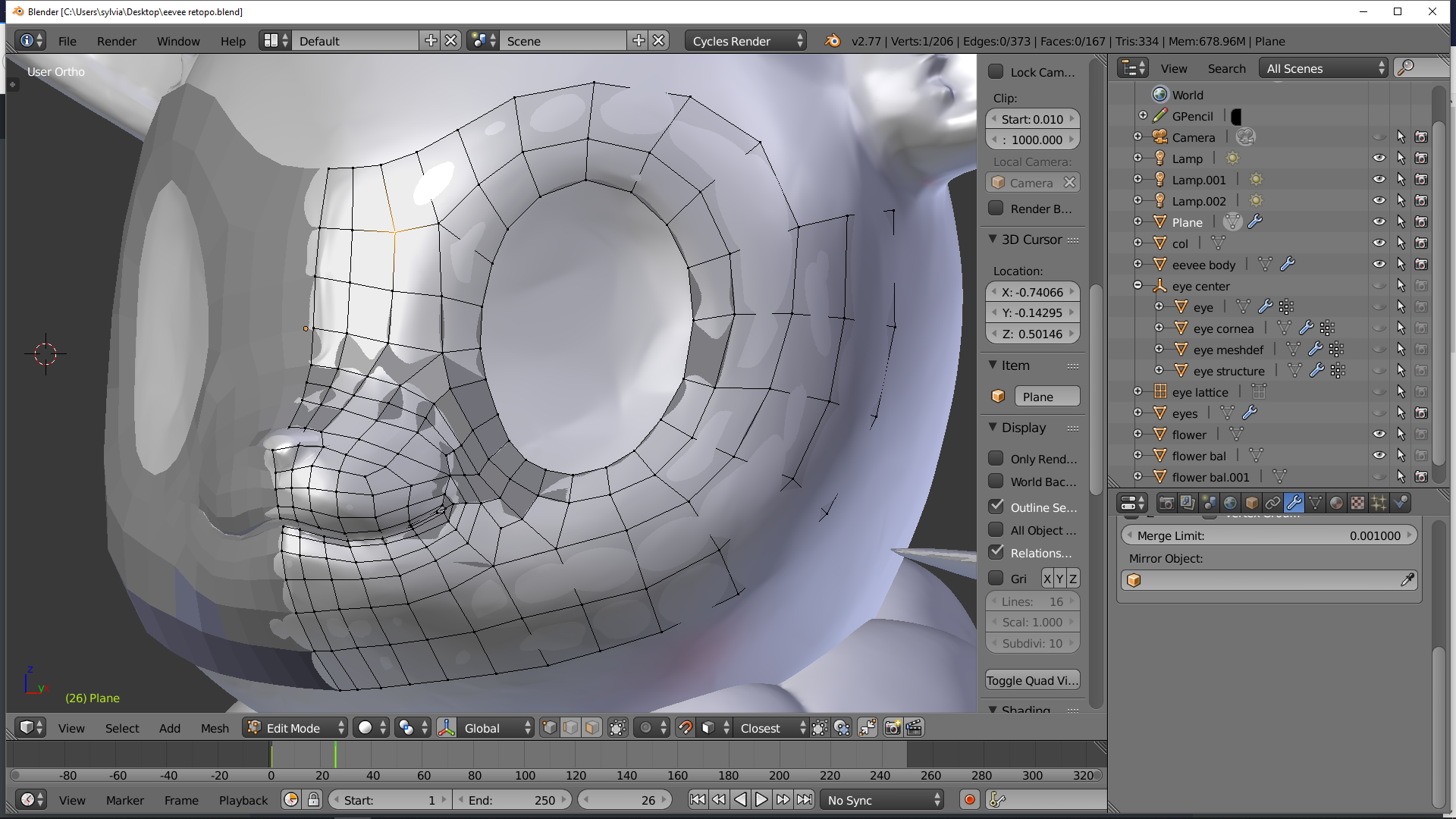The width and height of the screenshot is (1456, 819).
Task: Open the Render menu
Action: pyautogui.click(x=116, y=41)
